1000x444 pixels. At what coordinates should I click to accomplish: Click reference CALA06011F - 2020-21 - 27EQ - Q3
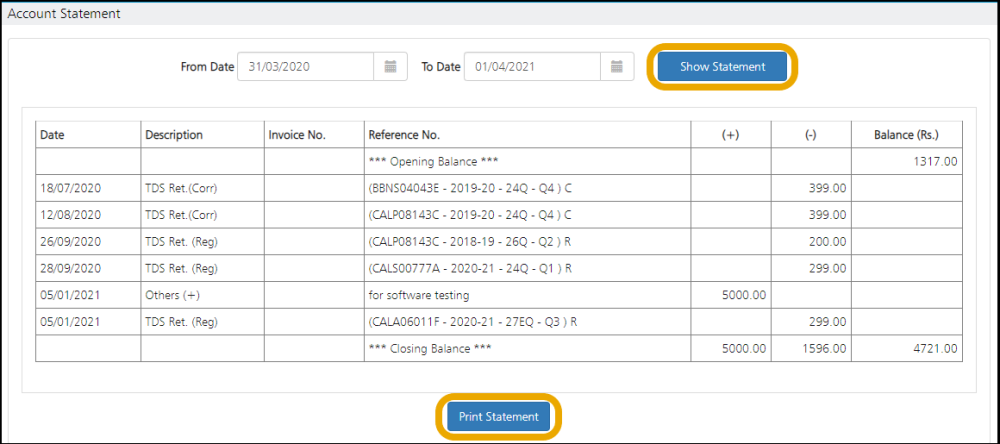tap(473, 322)
